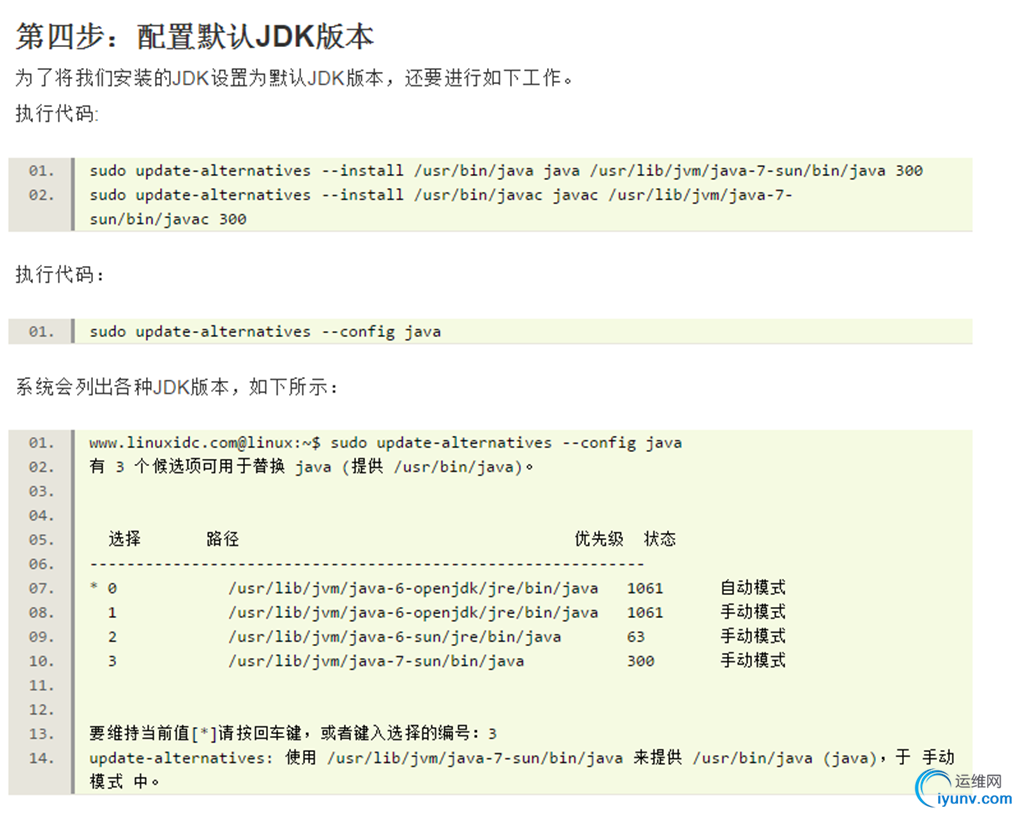
Task: Click the result line starting update-alternatives: 使用
Action: point(522,758)
